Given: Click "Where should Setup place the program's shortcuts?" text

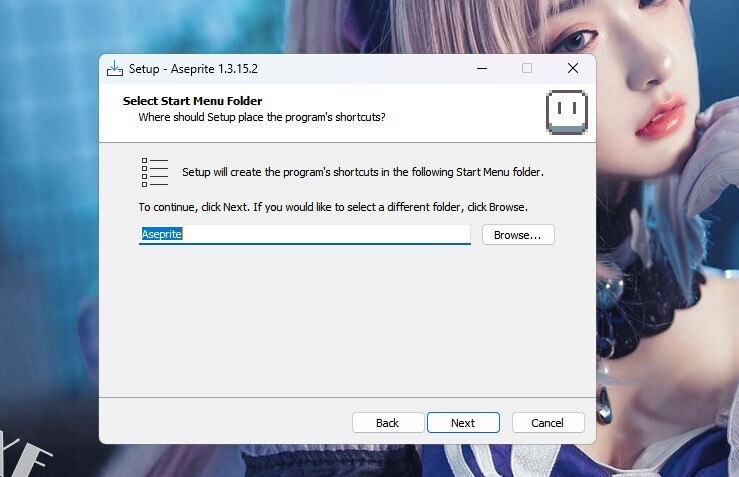Looking at the screenshot, I should pyautogui.click(x=262, y=117).
